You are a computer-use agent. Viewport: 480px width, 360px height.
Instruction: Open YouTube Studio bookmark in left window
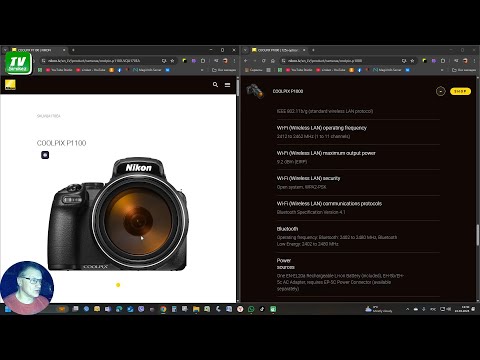click(x=59, y=70)
